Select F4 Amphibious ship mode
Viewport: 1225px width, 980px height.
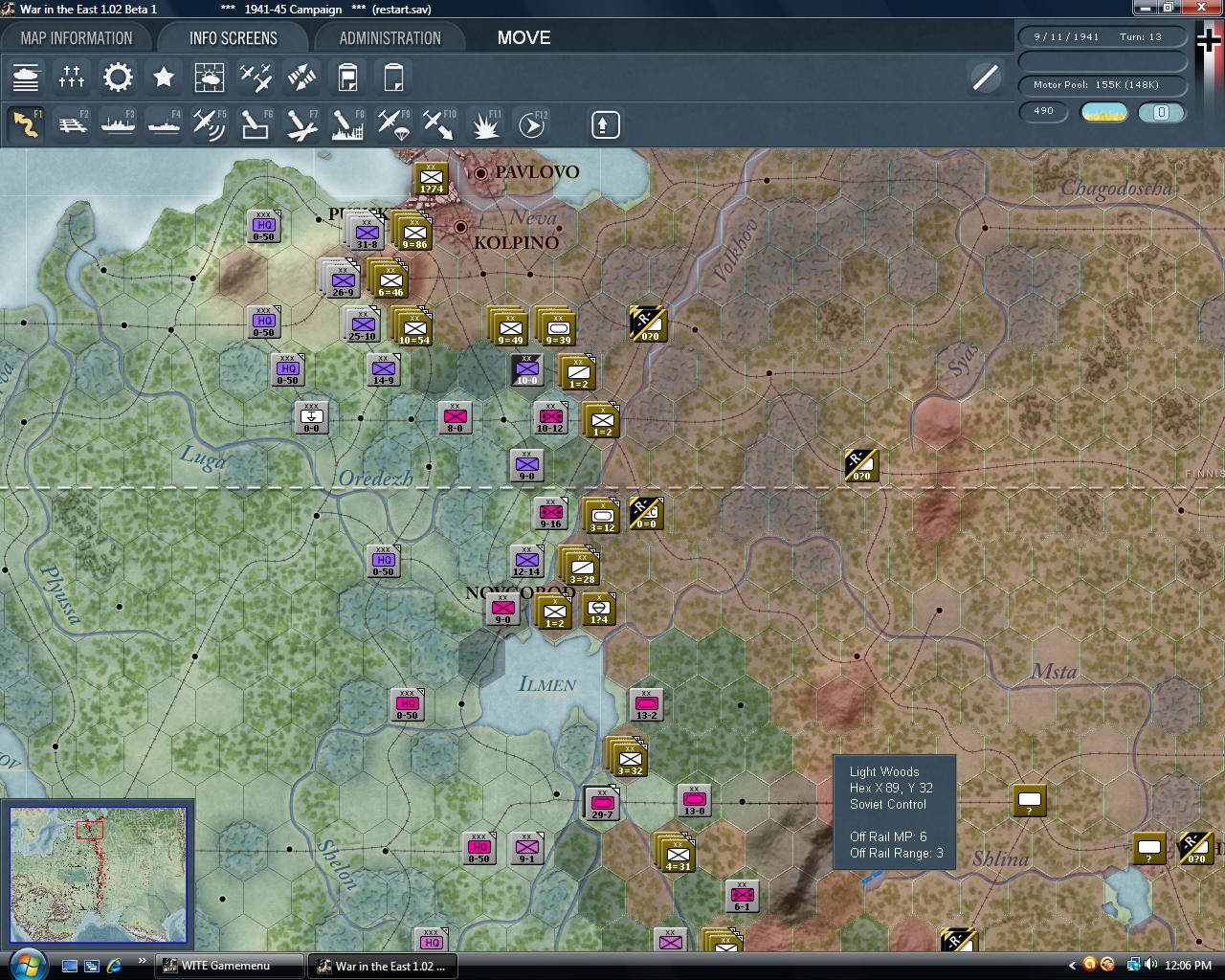click(164, 124)
